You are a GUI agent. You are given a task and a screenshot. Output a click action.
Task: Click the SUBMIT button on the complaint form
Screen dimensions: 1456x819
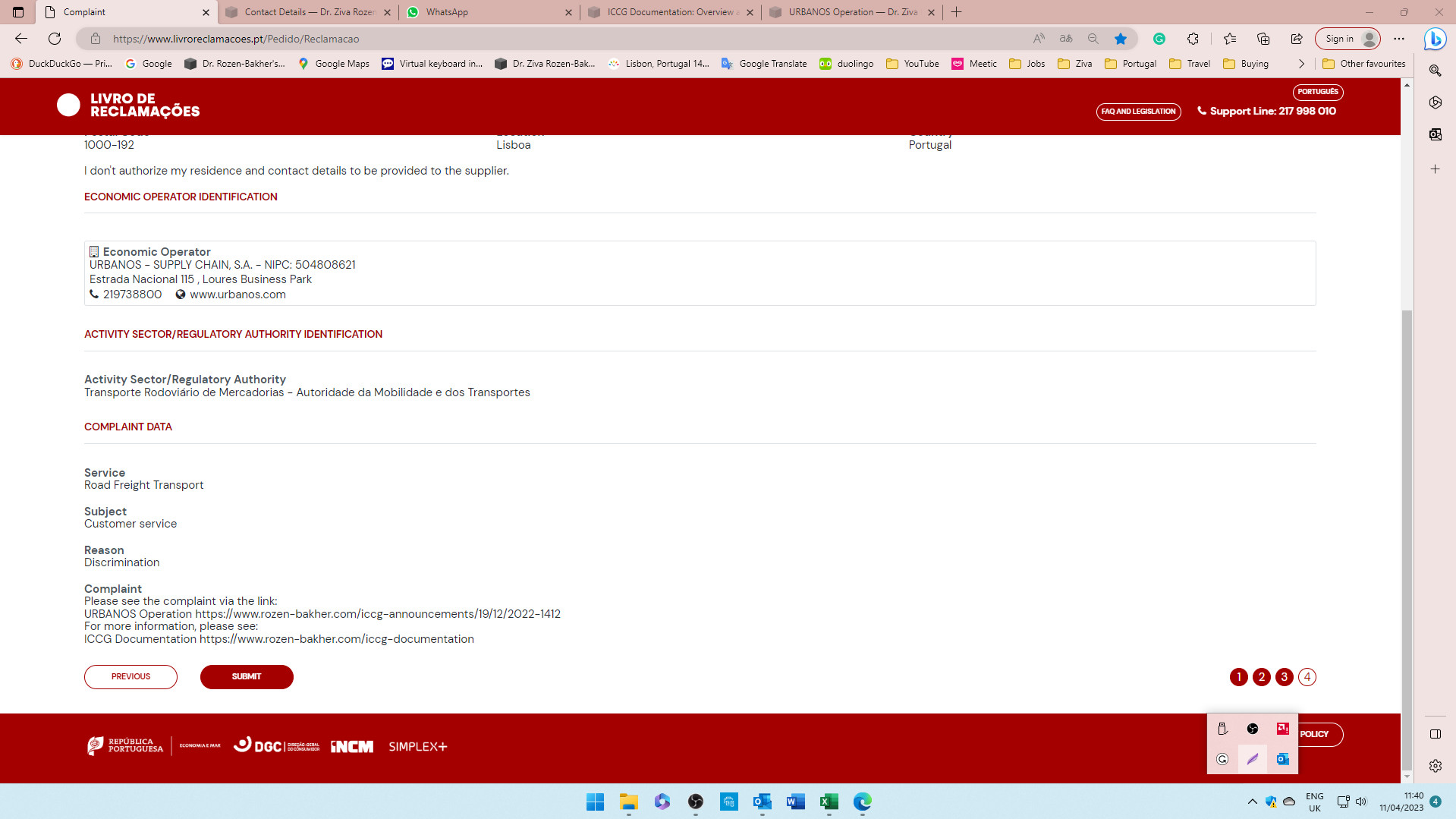point(247,676)
